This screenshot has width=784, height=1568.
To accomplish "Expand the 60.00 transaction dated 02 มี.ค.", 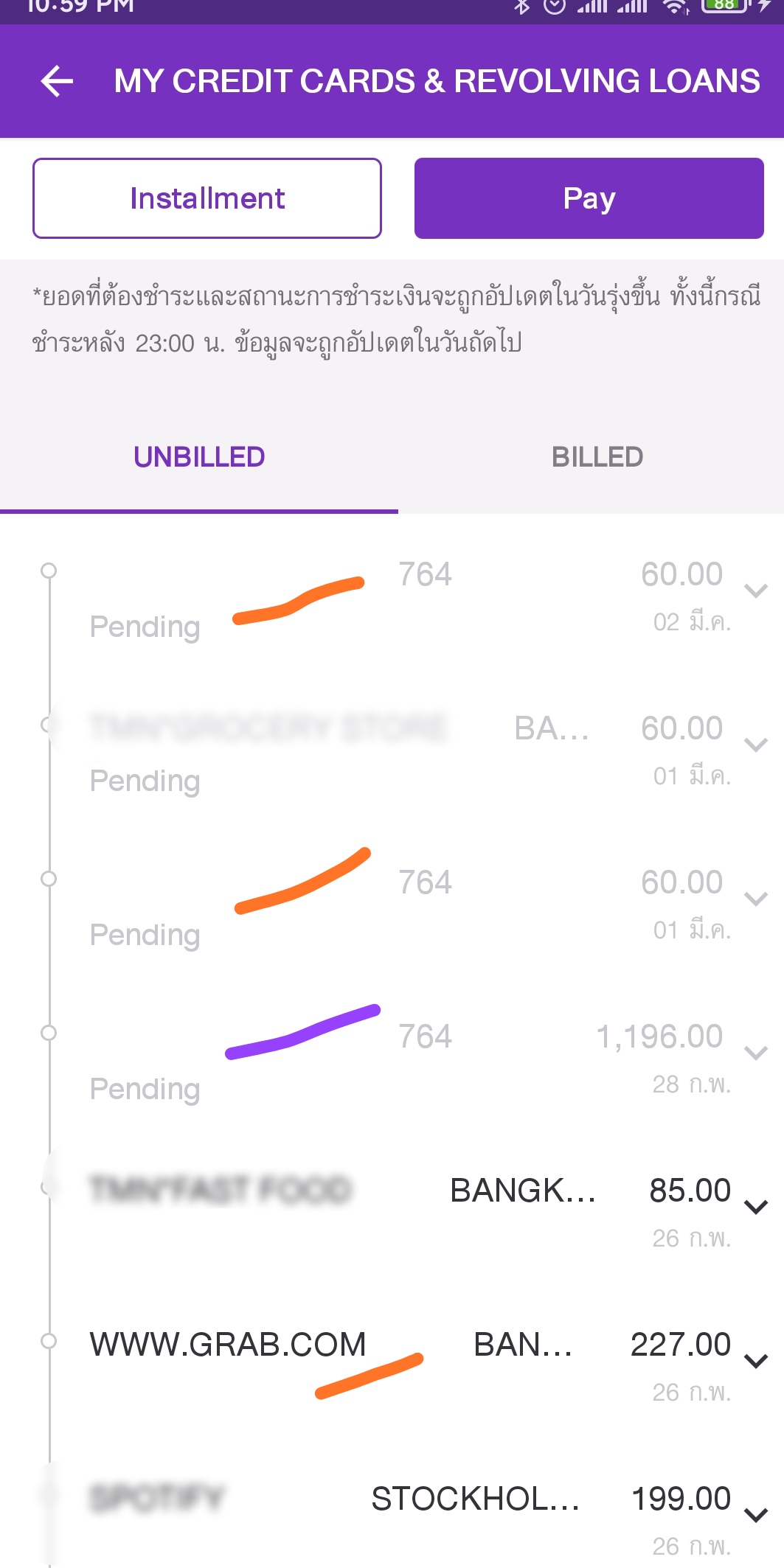I will tap(756, 590).
